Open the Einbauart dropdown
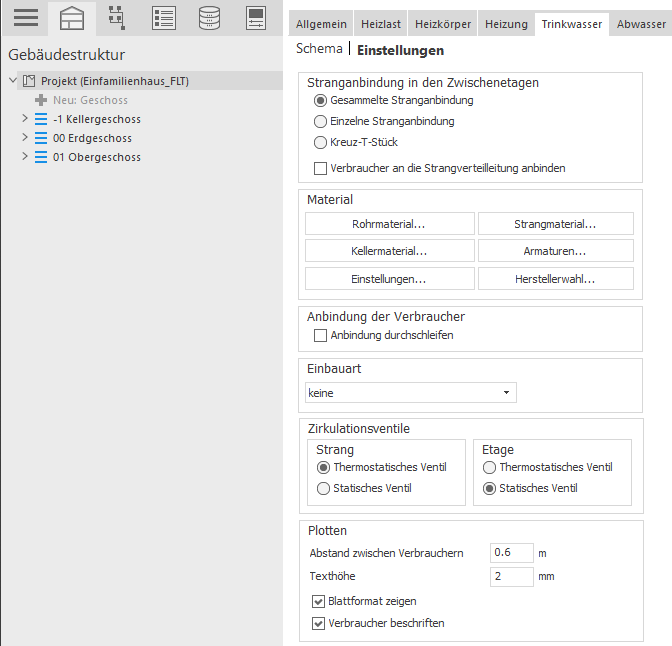This screenshot has height=646, width=672. [x=411, y=393]
